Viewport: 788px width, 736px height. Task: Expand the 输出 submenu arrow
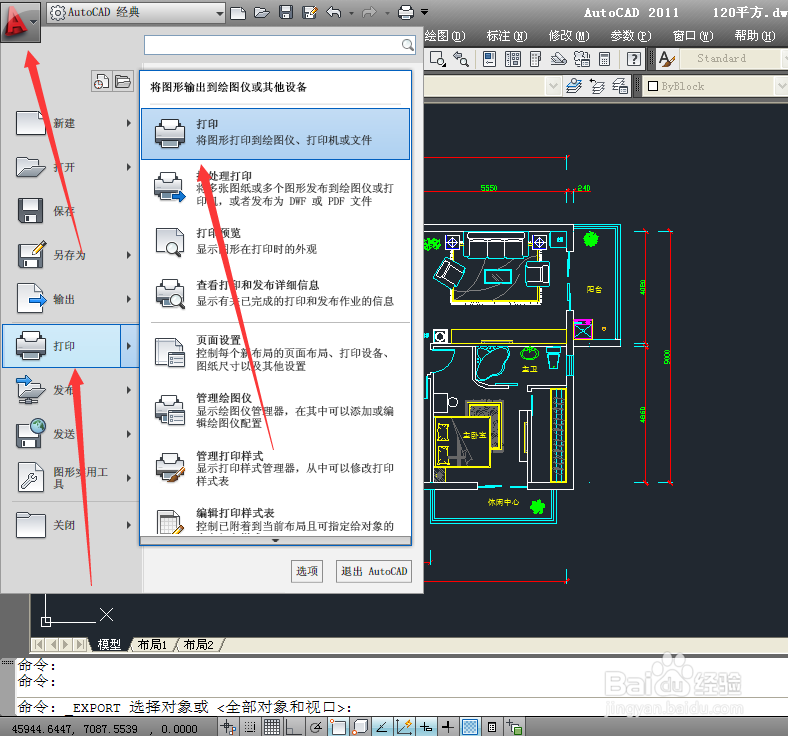click(x=129, y=299)
